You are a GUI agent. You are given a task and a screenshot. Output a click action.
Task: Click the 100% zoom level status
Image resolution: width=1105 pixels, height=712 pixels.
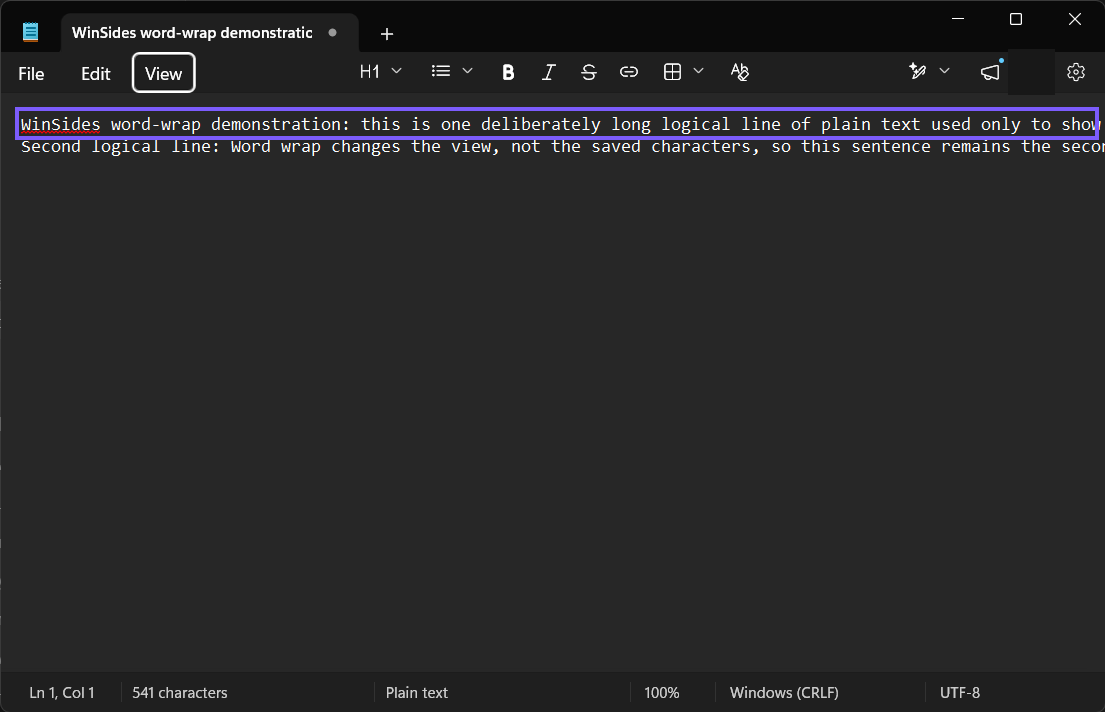tap(662, 693)
